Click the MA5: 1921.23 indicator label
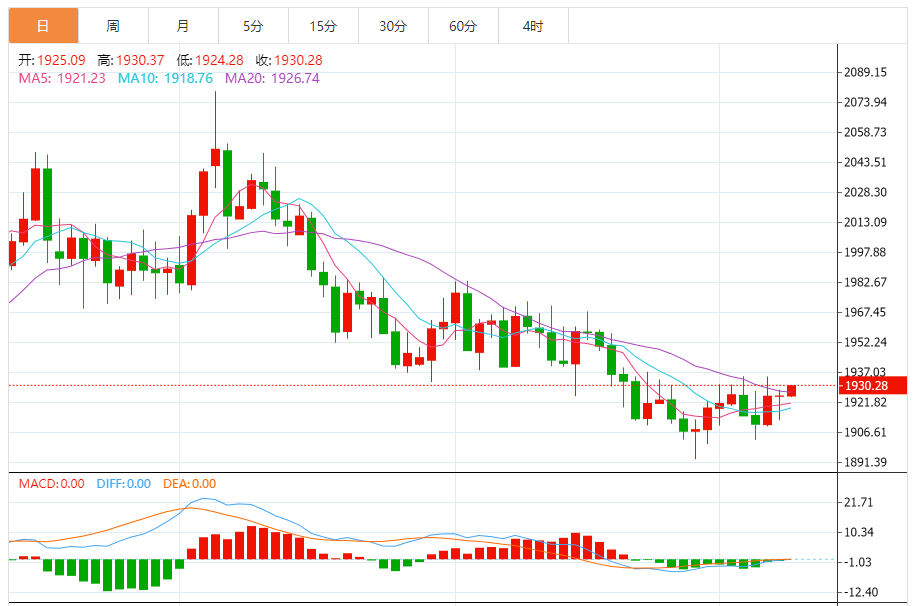 (x=62, y=78)
